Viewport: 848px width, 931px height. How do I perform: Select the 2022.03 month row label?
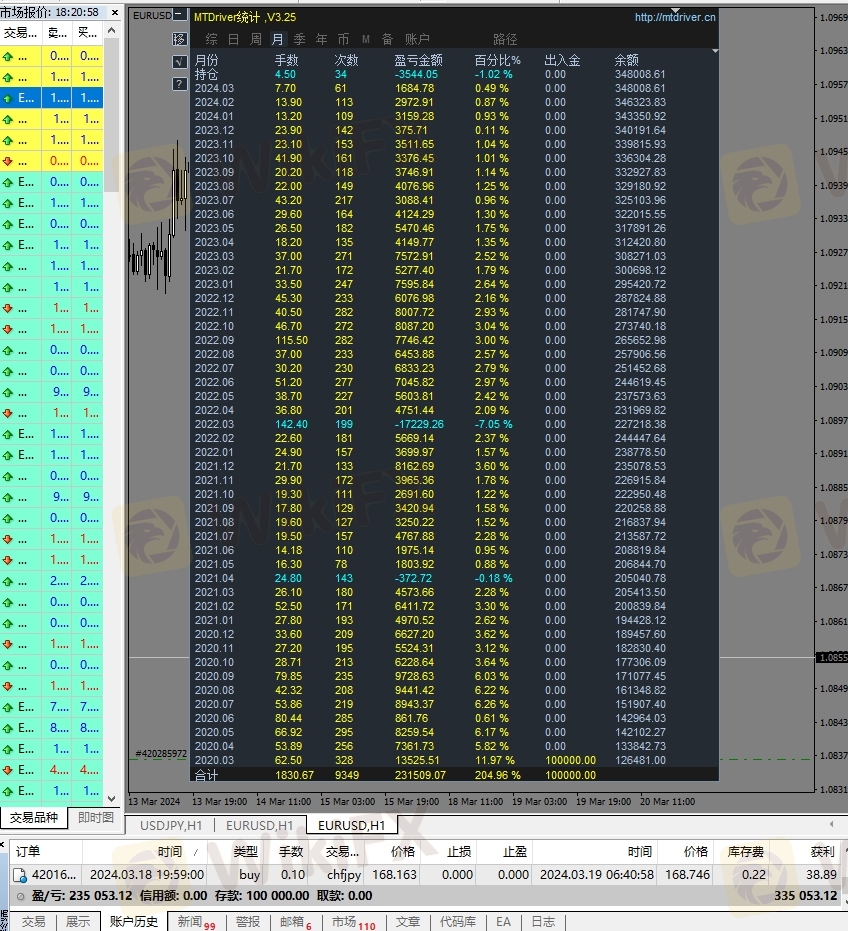coord(214,425)
